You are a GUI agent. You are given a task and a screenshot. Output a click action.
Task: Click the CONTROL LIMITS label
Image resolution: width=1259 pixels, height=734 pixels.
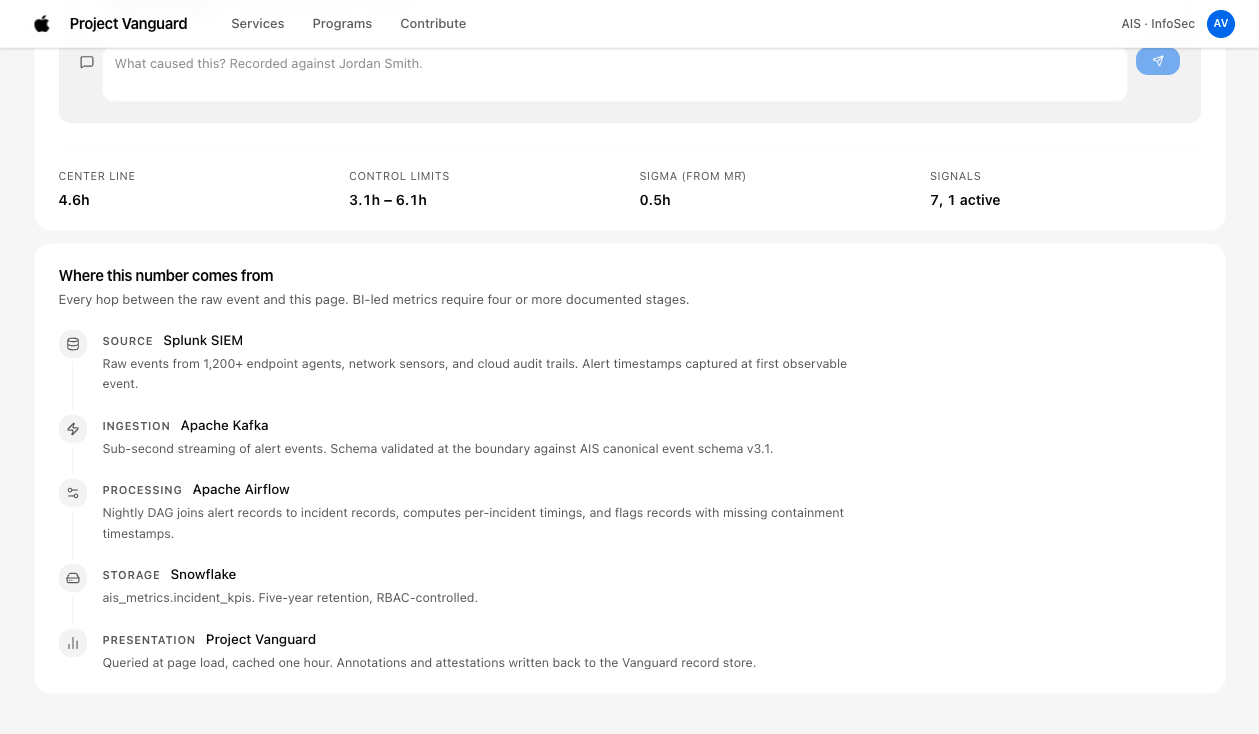399,176
